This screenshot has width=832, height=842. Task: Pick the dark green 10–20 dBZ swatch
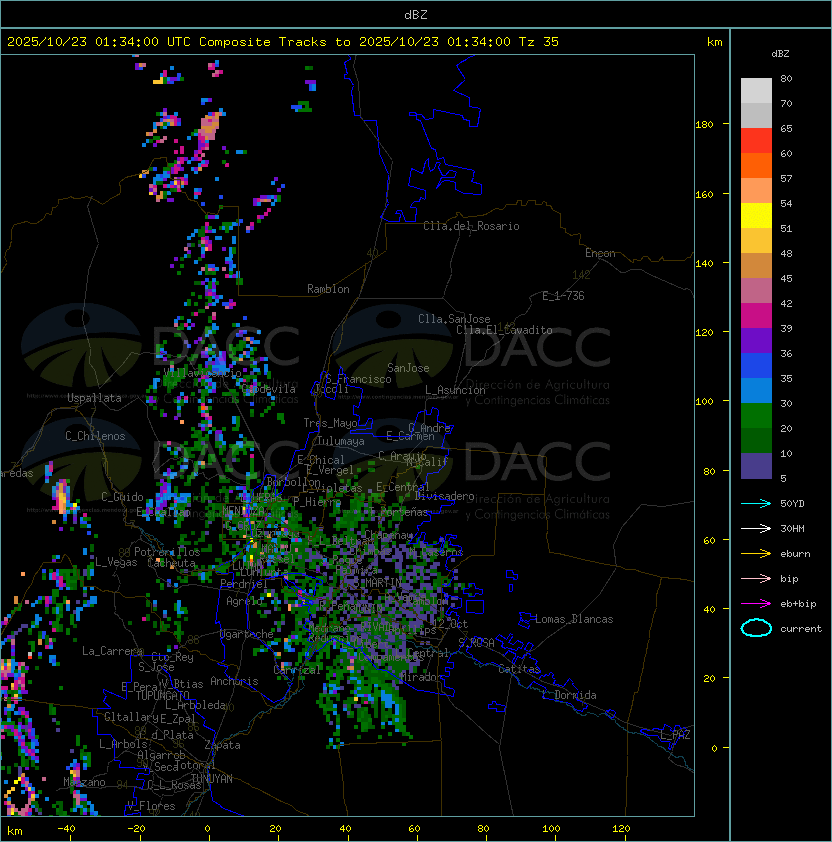pos(756,441)
